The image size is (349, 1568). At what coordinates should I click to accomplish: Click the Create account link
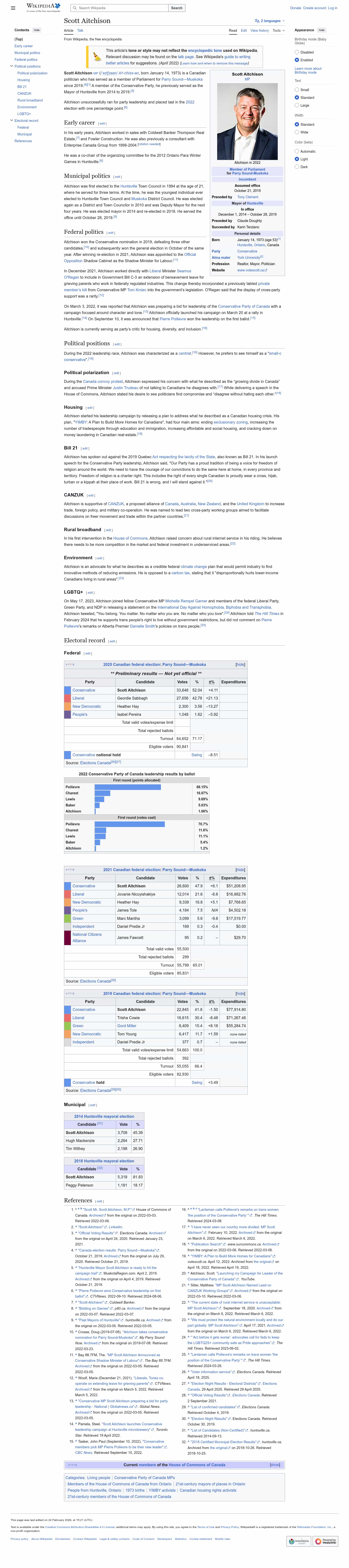[314, 8]
